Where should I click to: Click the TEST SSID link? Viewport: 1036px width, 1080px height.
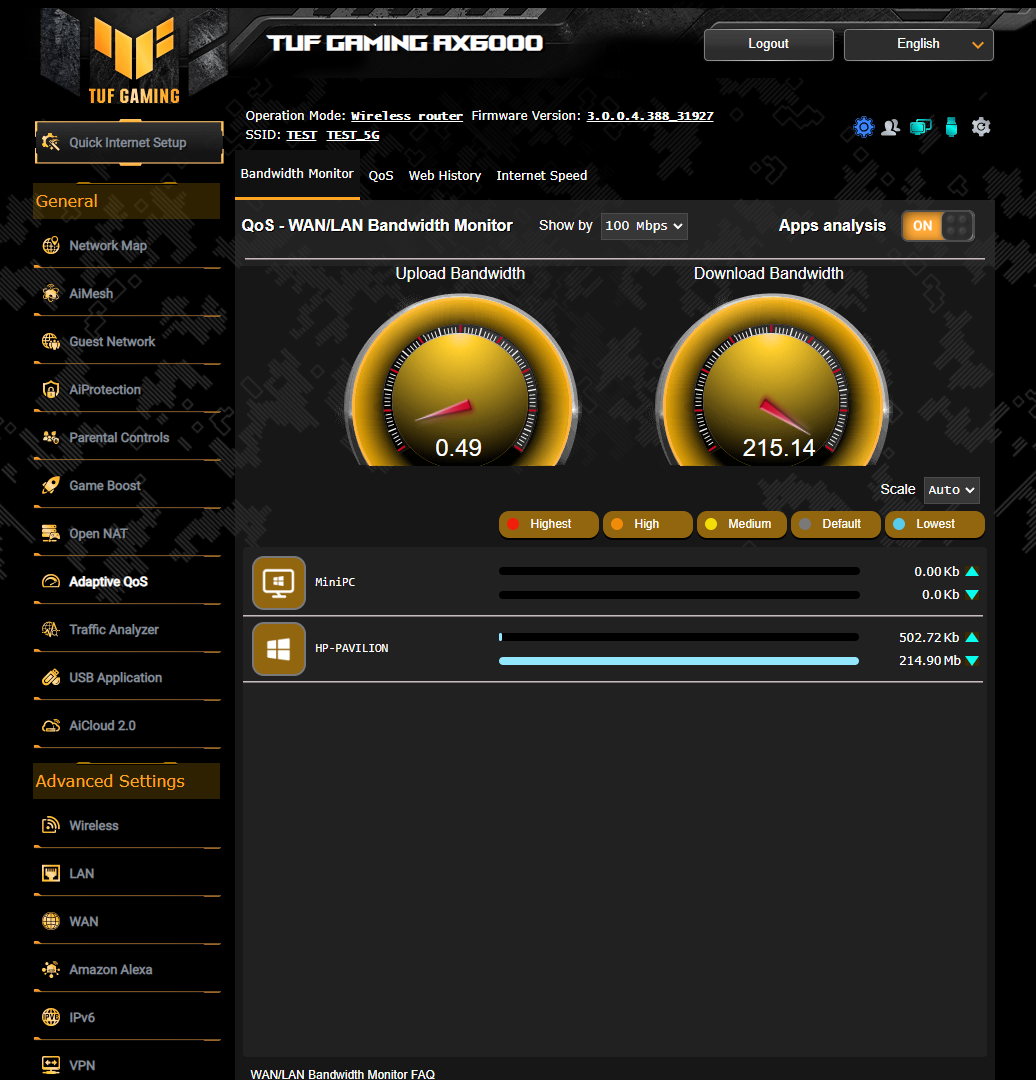[x=302, y=135]
